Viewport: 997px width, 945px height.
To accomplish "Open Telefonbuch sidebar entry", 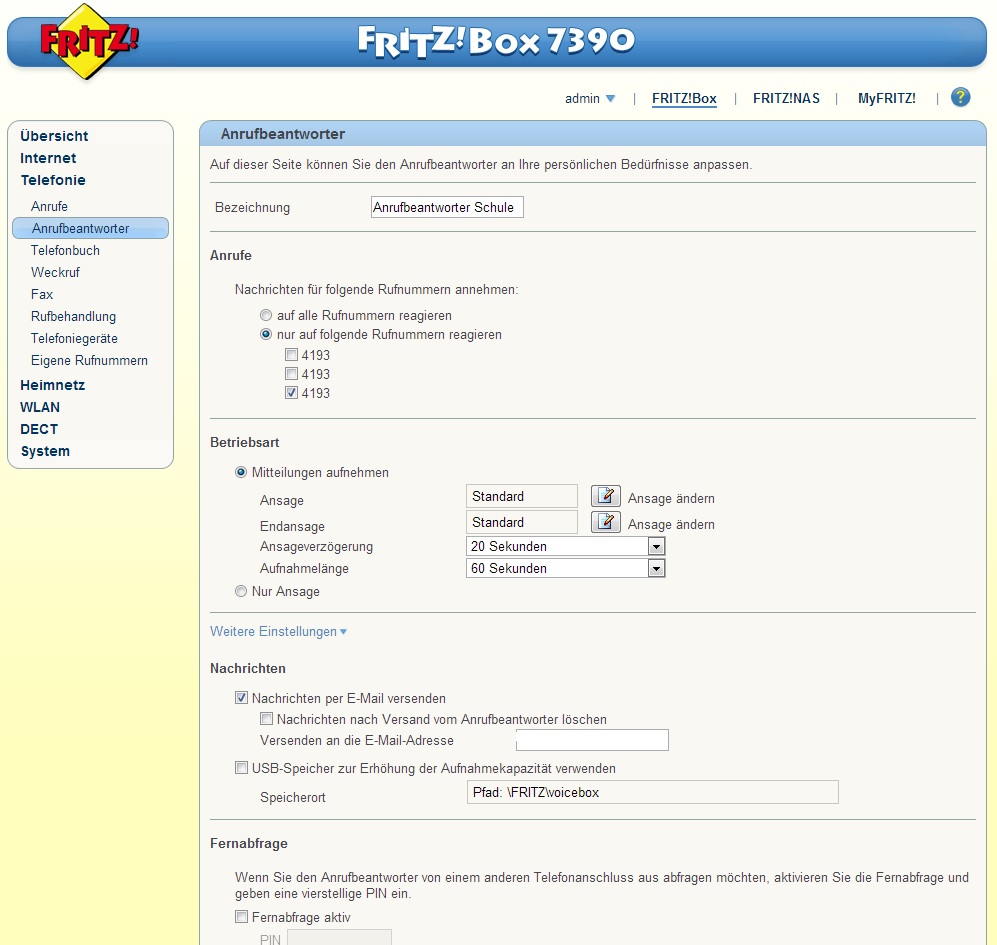I will 65,251.
